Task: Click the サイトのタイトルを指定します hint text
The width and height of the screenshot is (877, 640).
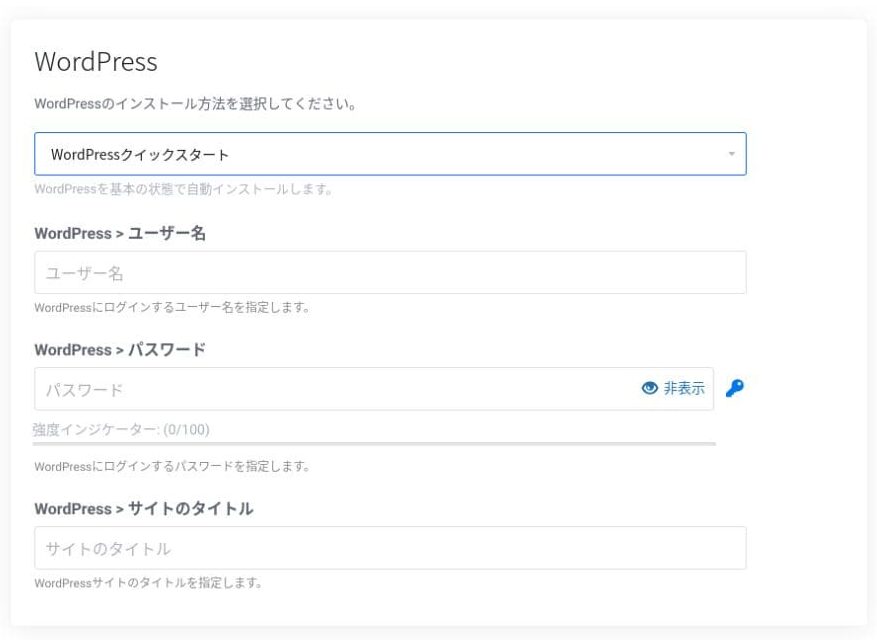Action: pos(148,583)
